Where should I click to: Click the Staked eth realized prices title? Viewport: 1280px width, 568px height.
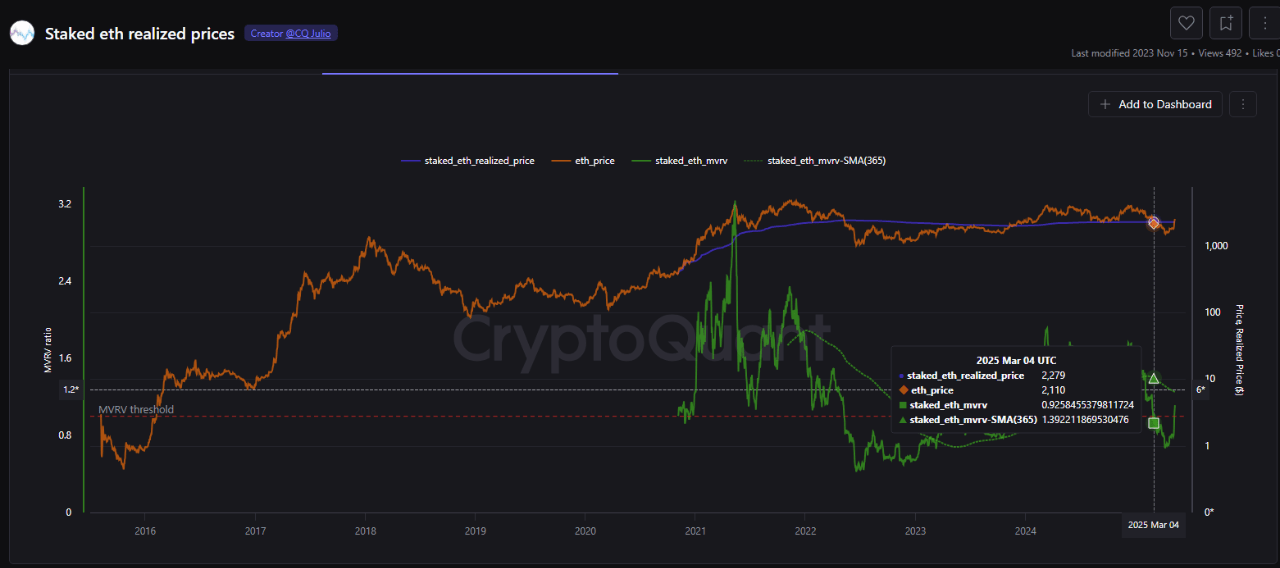pos(140,34)
